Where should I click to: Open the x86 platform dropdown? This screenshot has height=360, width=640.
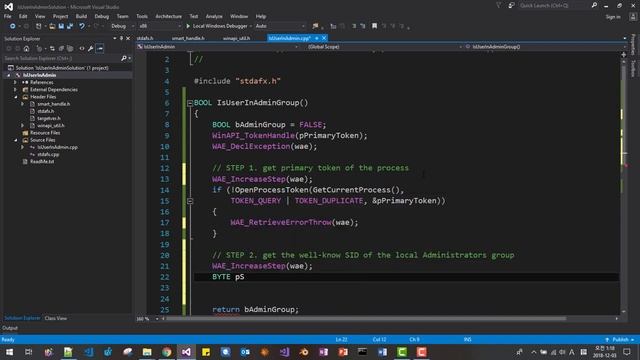(160, 26)
